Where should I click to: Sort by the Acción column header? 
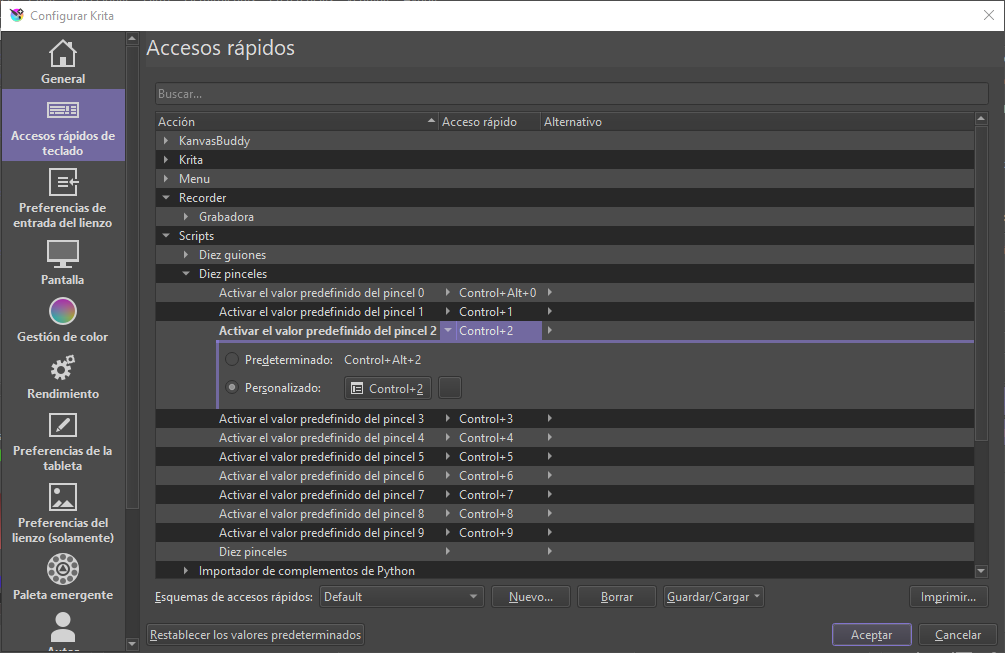pyautogui.click(x=296, y=122)
